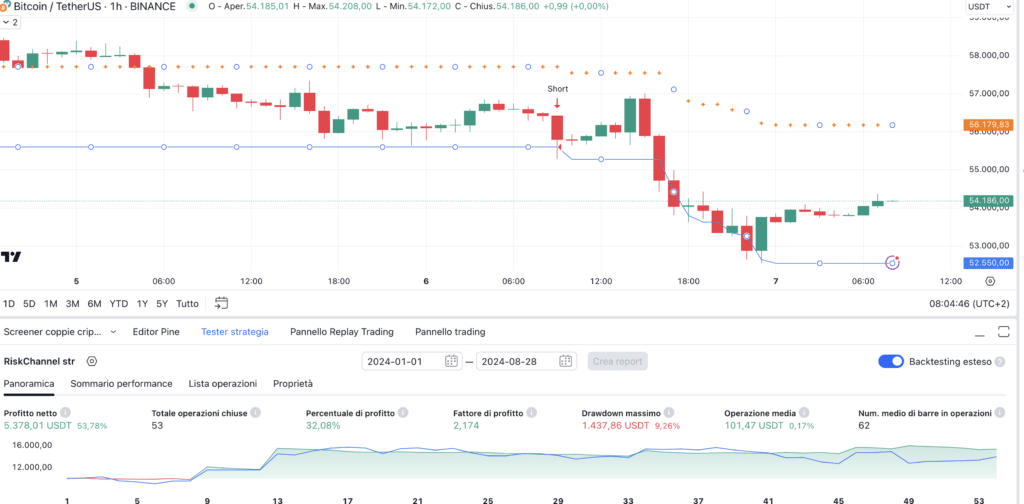Click the TradingView logo on chart
This screenshot has height=504, width=1024.
(x=10, y=257)
